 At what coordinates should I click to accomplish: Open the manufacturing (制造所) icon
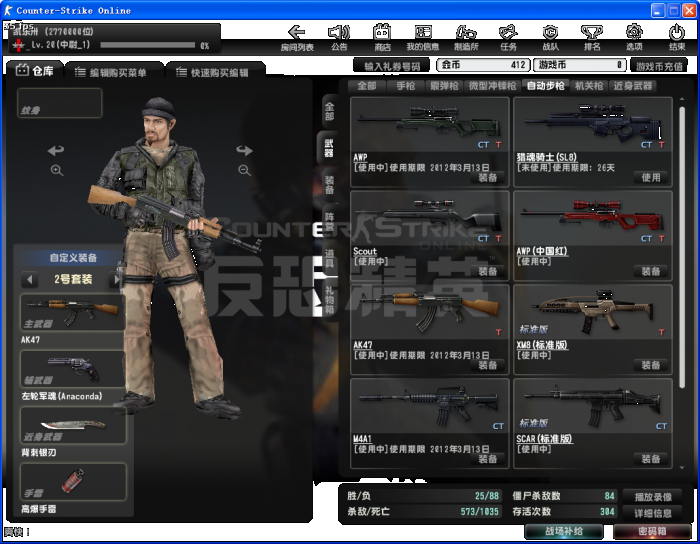coord(466,37)
